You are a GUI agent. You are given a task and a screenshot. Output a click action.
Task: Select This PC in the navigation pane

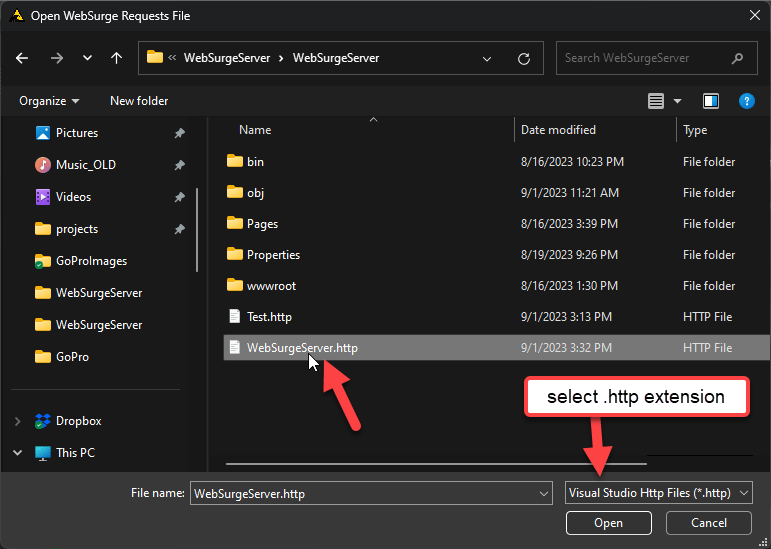[x=75, y=453]
